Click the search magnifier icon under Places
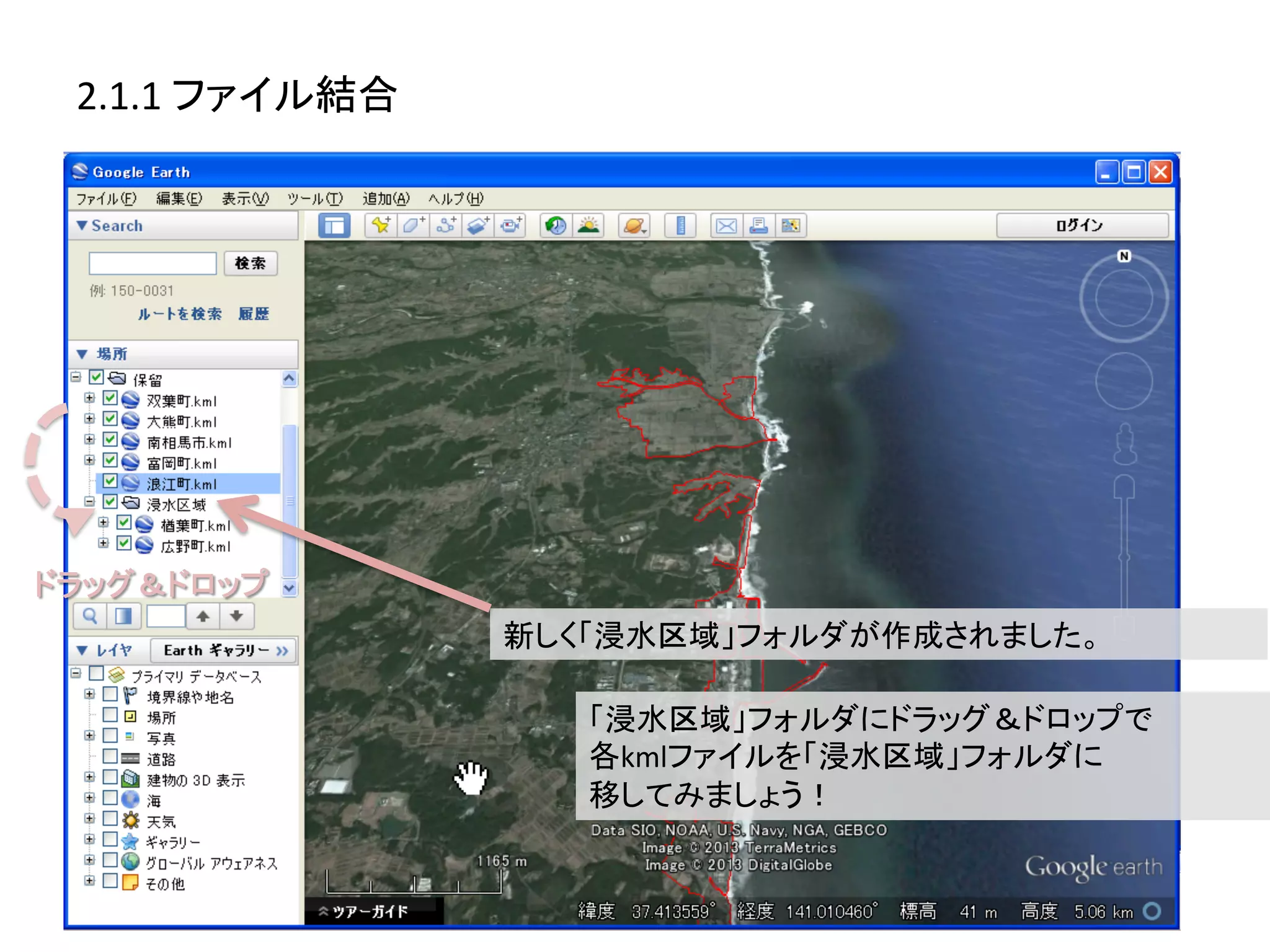Viewport: 1270px width, 952px height. pos(90,616)
